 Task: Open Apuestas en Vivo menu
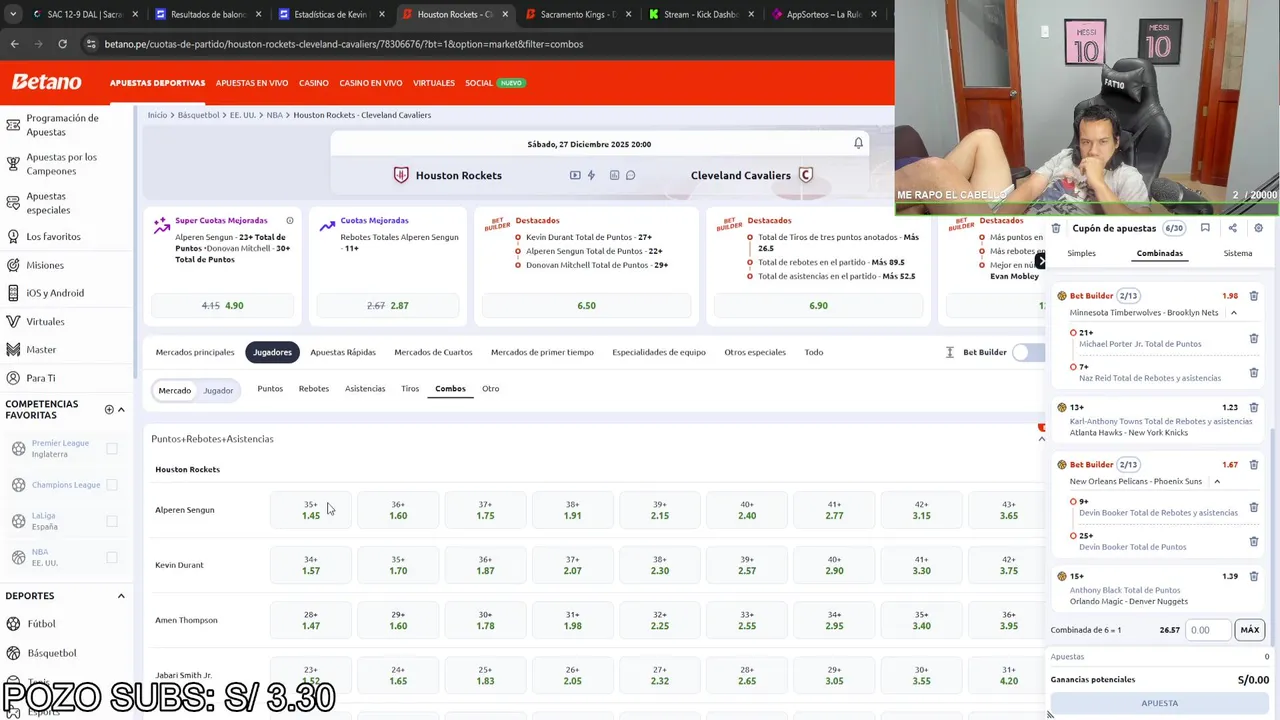[252, 83]
